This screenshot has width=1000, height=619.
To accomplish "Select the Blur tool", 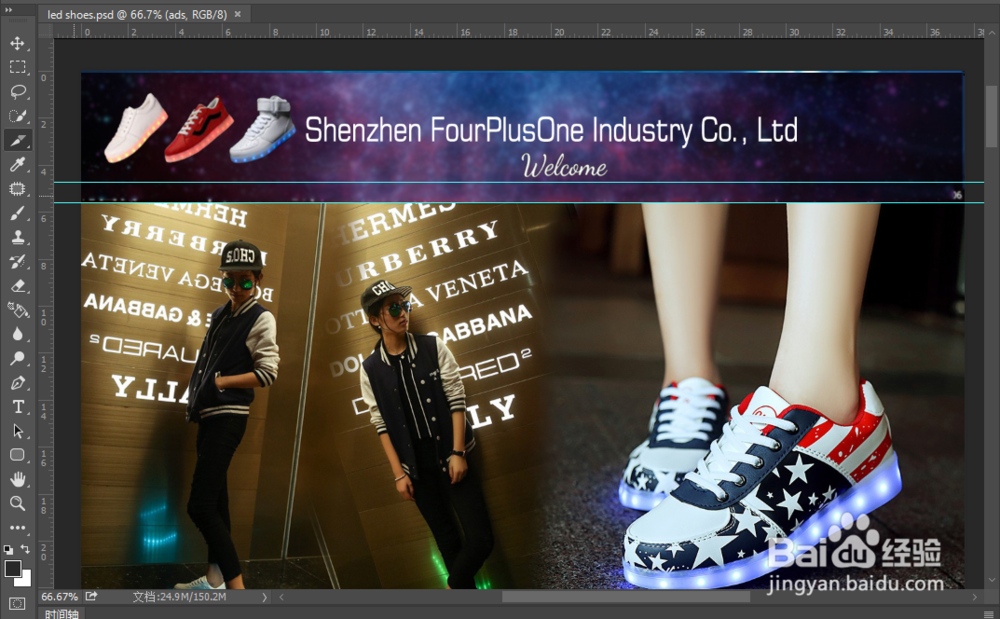I will tap(17, 334).
